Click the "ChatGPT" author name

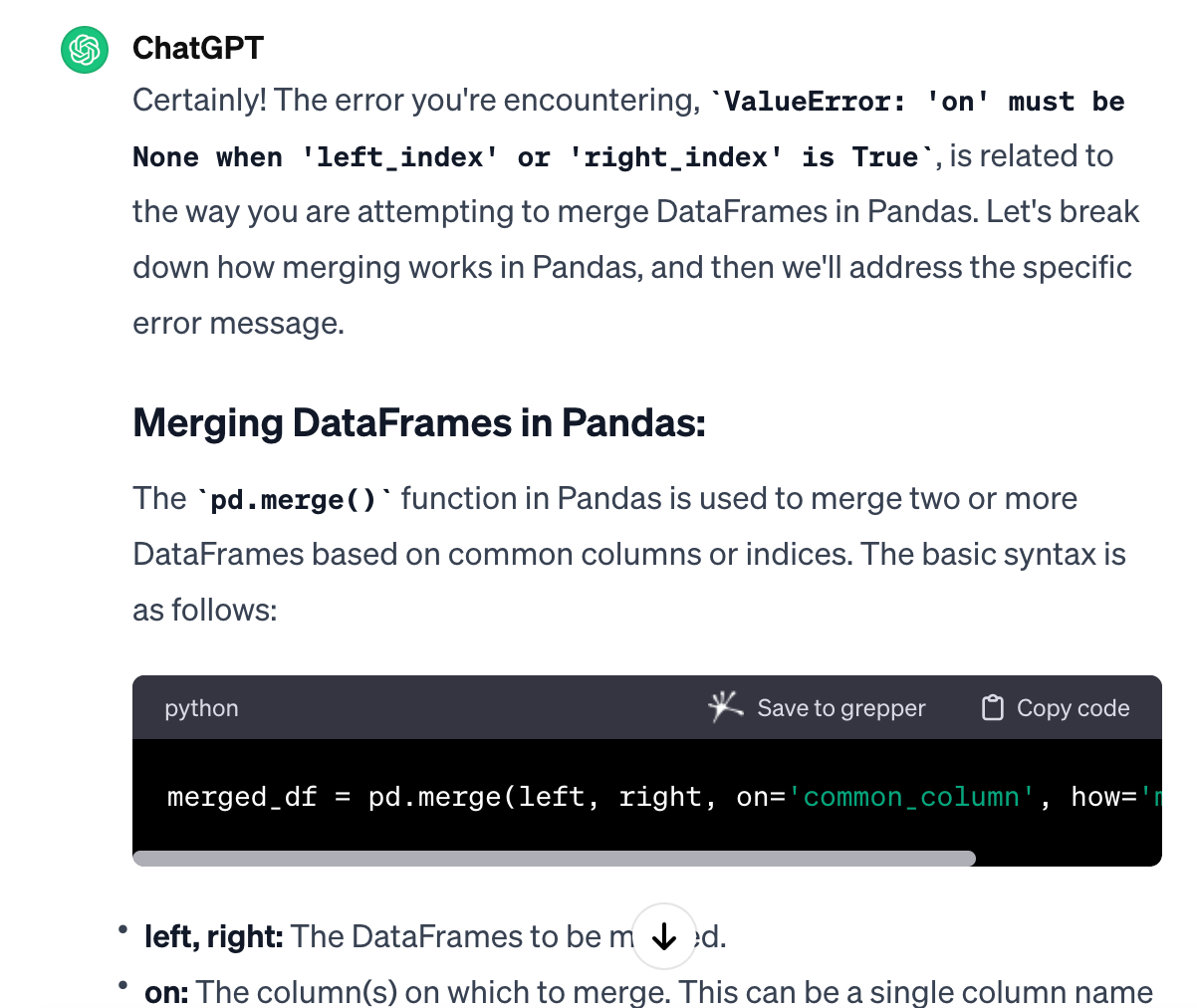click(x=198, y=48)
